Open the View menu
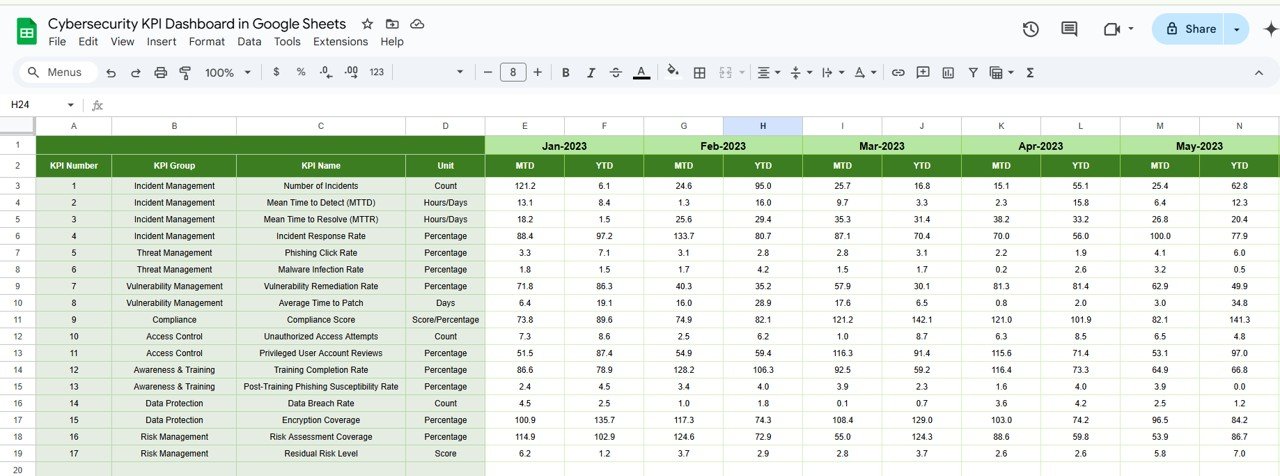1280x476 pixels. point(122,42)
